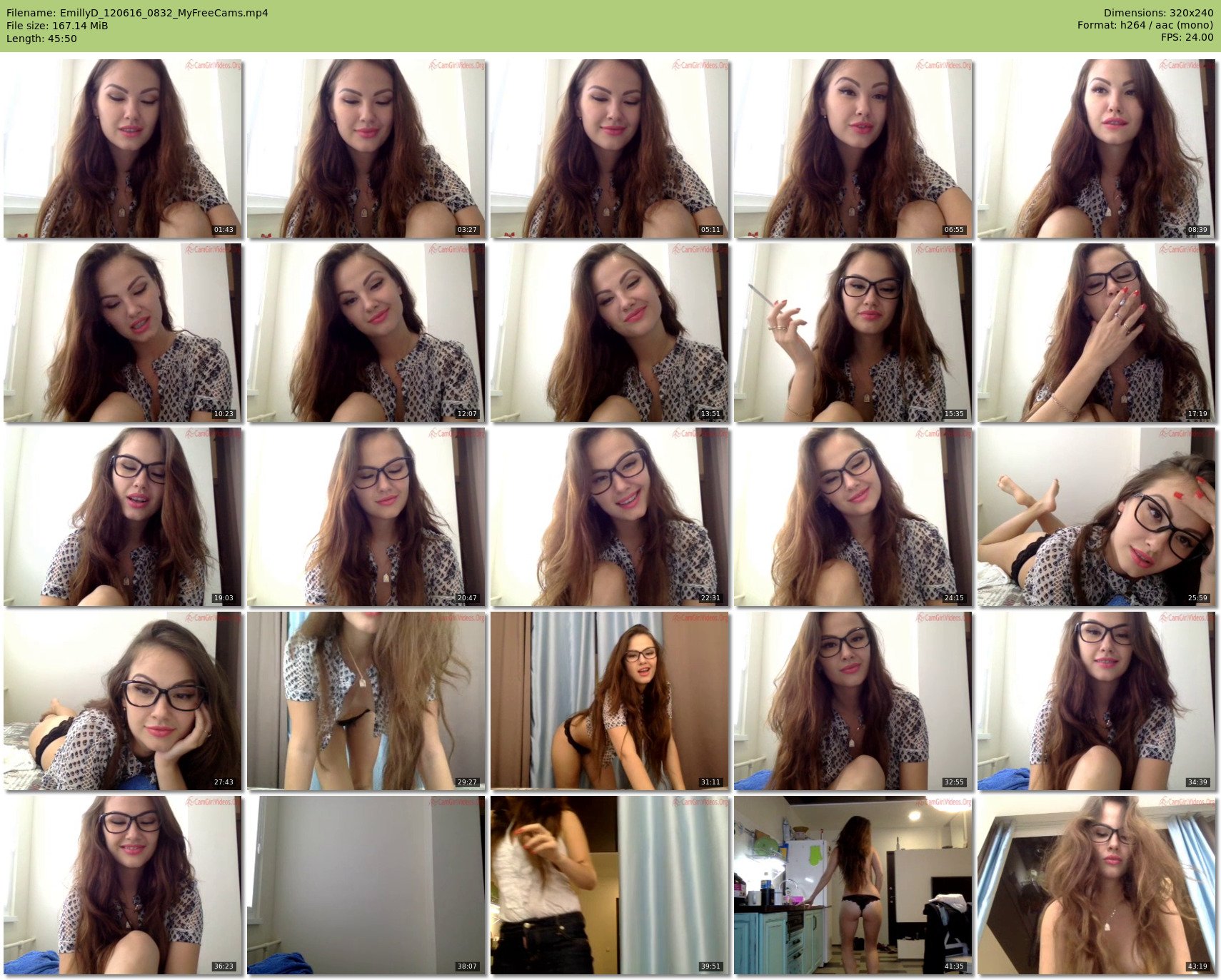
Task: Click the kitchen scene thumbnail at 41:35
Action: point(853,884)
